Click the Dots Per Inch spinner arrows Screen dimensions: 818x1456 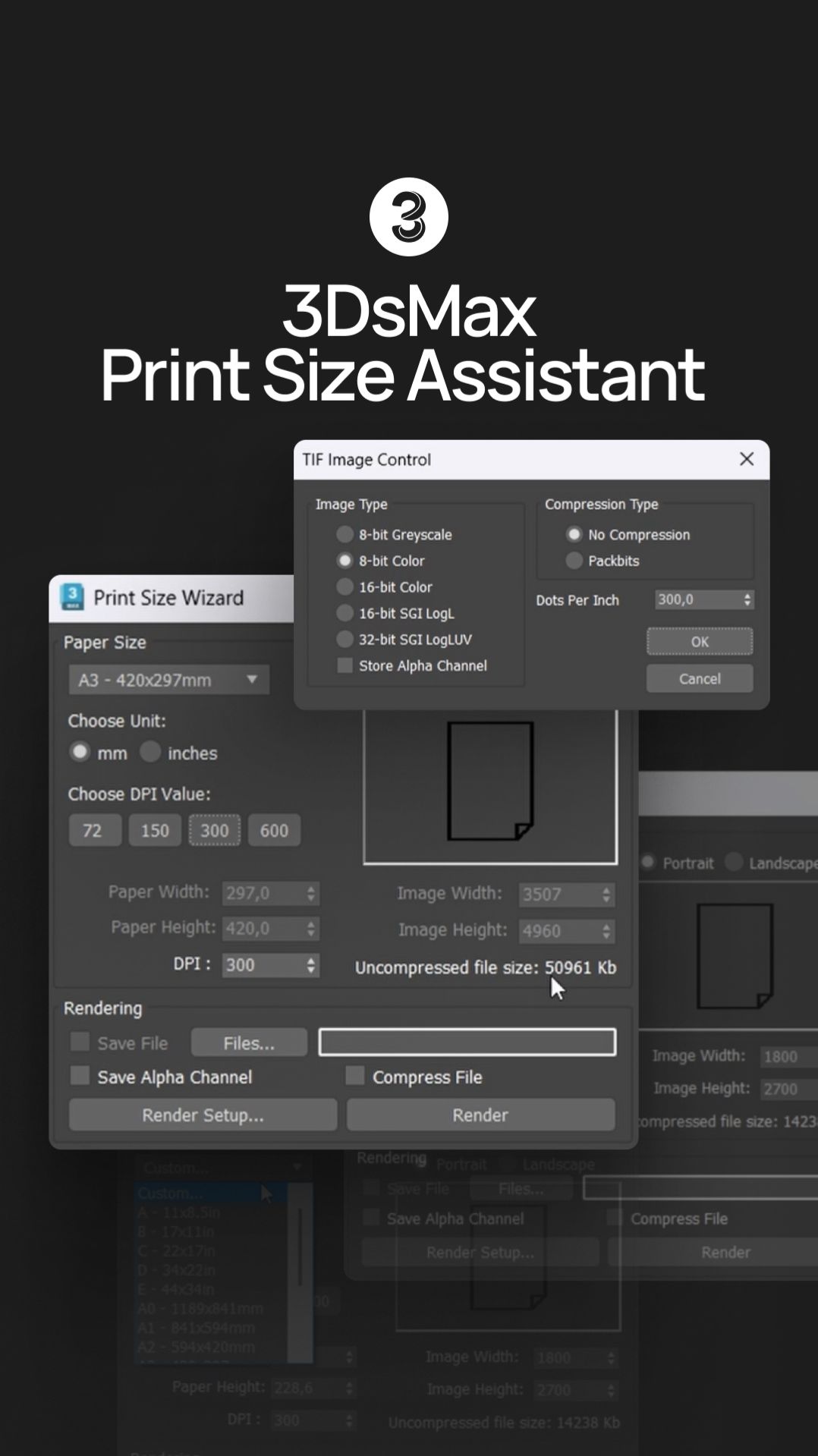[747, 599]
